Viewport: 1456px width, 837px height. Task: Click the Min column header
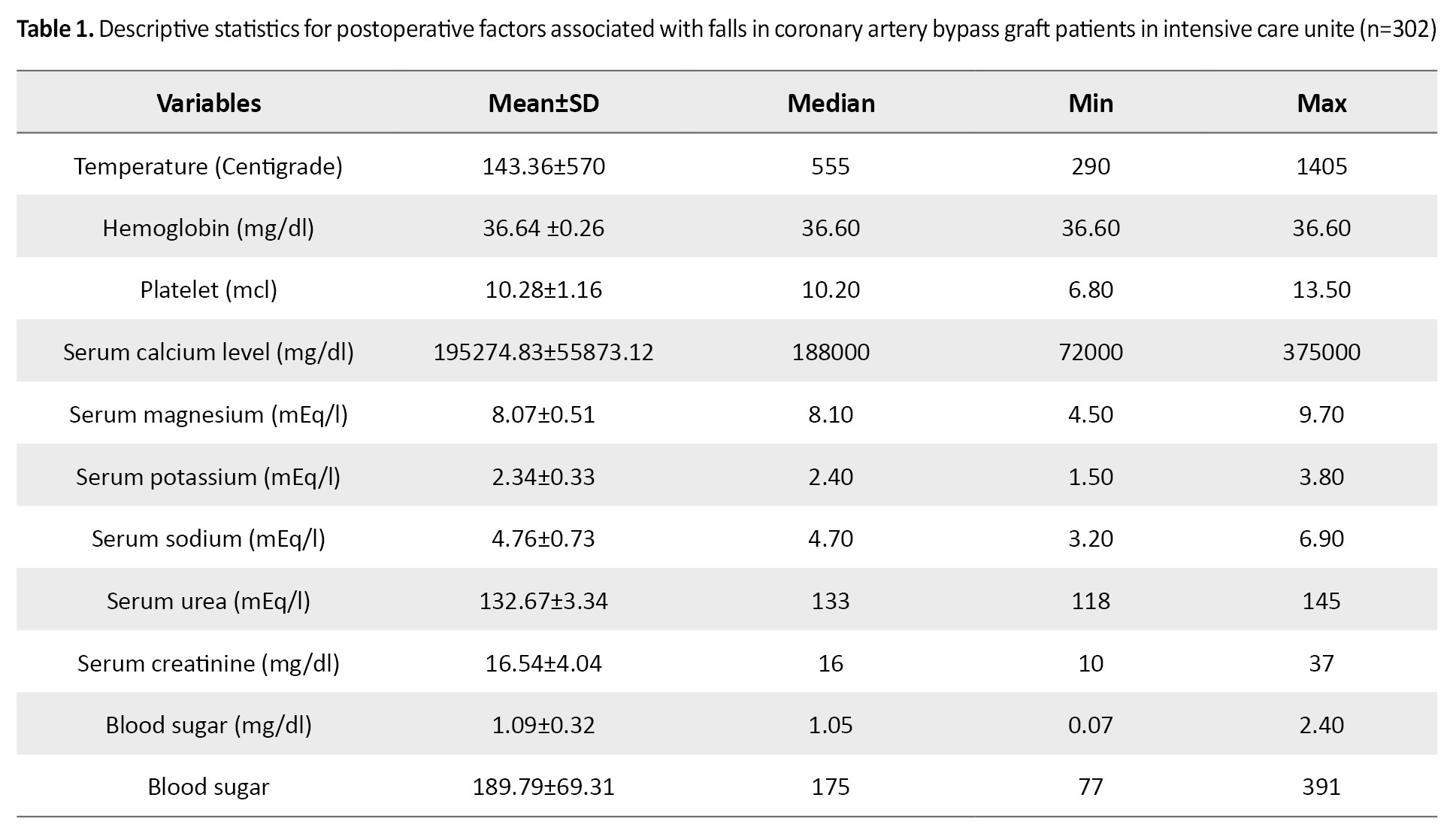pyautogui.click(x=1091, y=103)
